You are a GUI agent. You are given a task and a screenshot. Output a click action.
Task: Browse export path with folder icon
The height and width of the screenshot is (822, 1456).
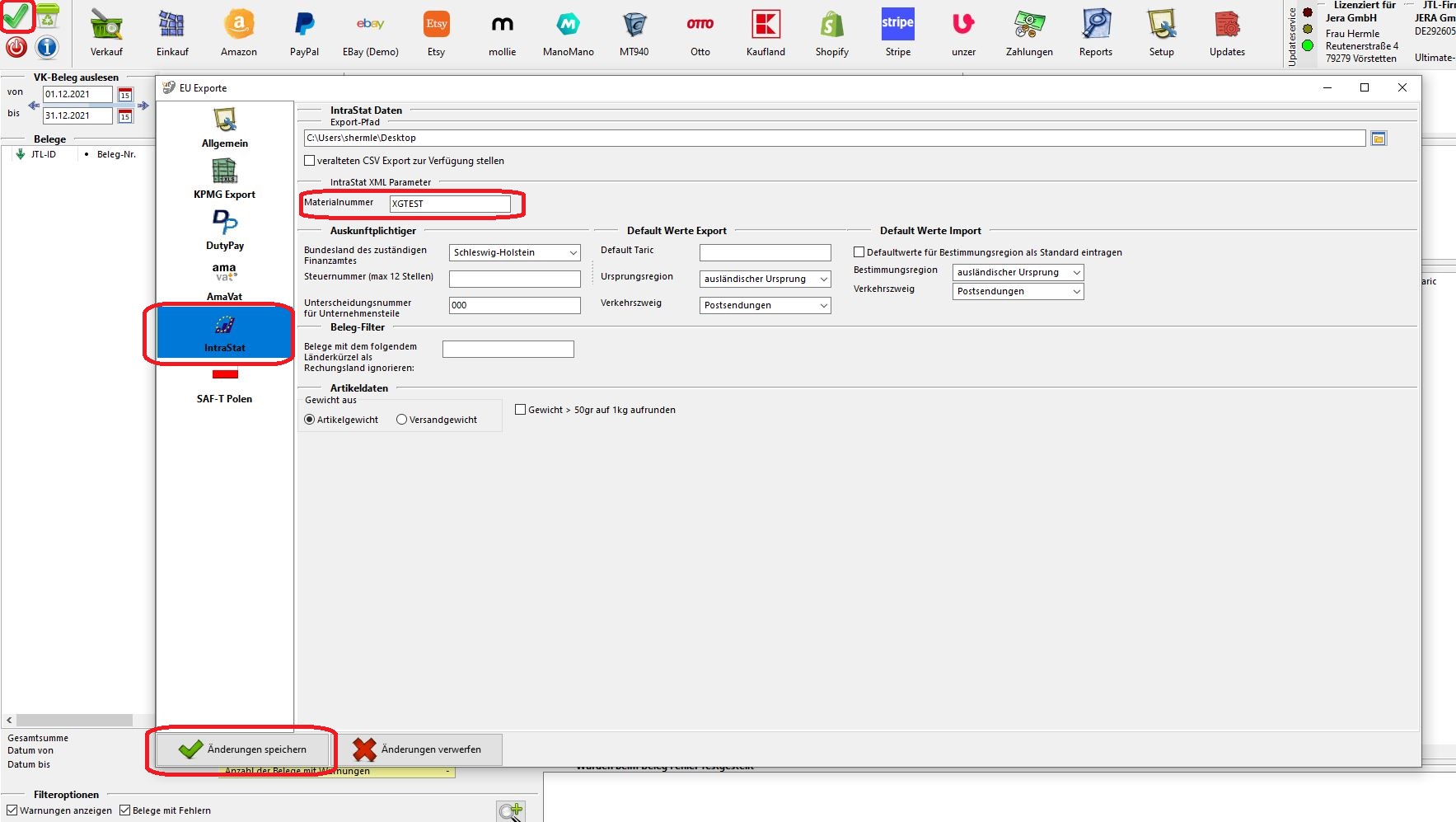[1379, 139]
